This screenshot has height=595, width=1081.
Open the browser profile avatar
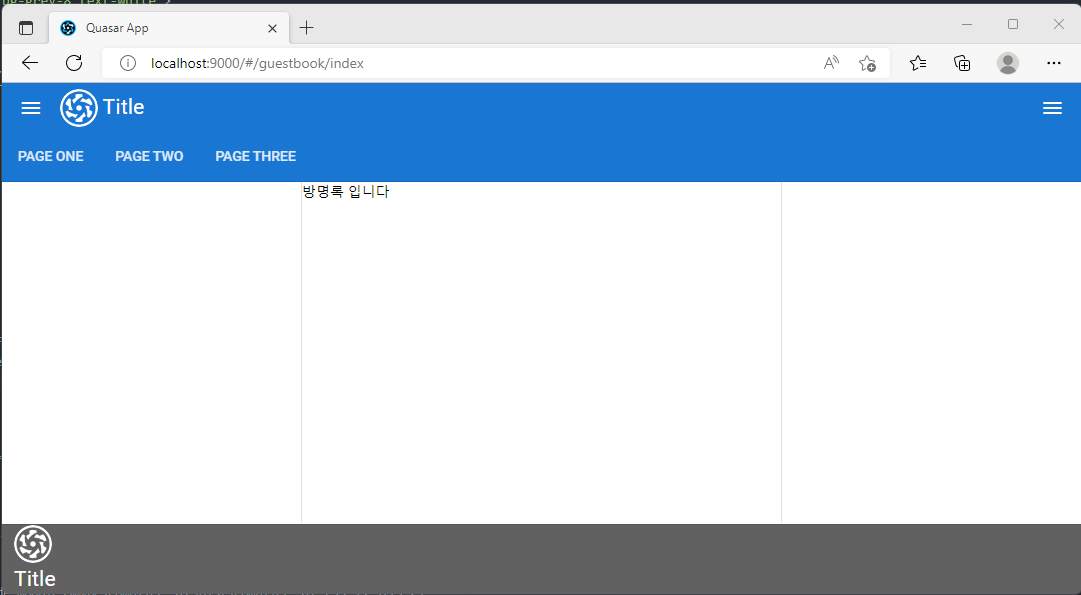click(x=1008, y=63)
